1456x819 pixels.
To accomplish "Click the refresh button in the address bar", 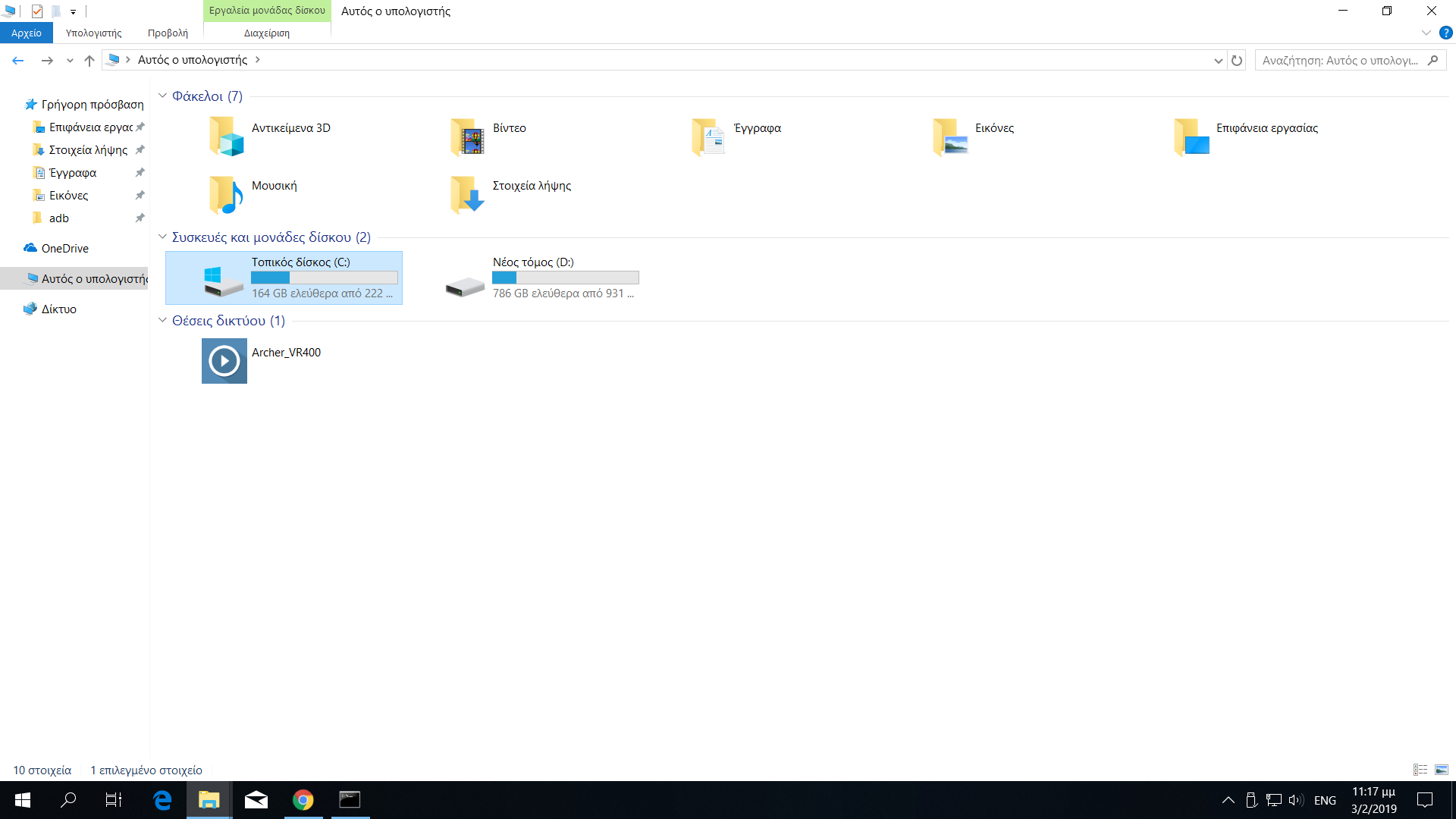I will (1237, 60).
